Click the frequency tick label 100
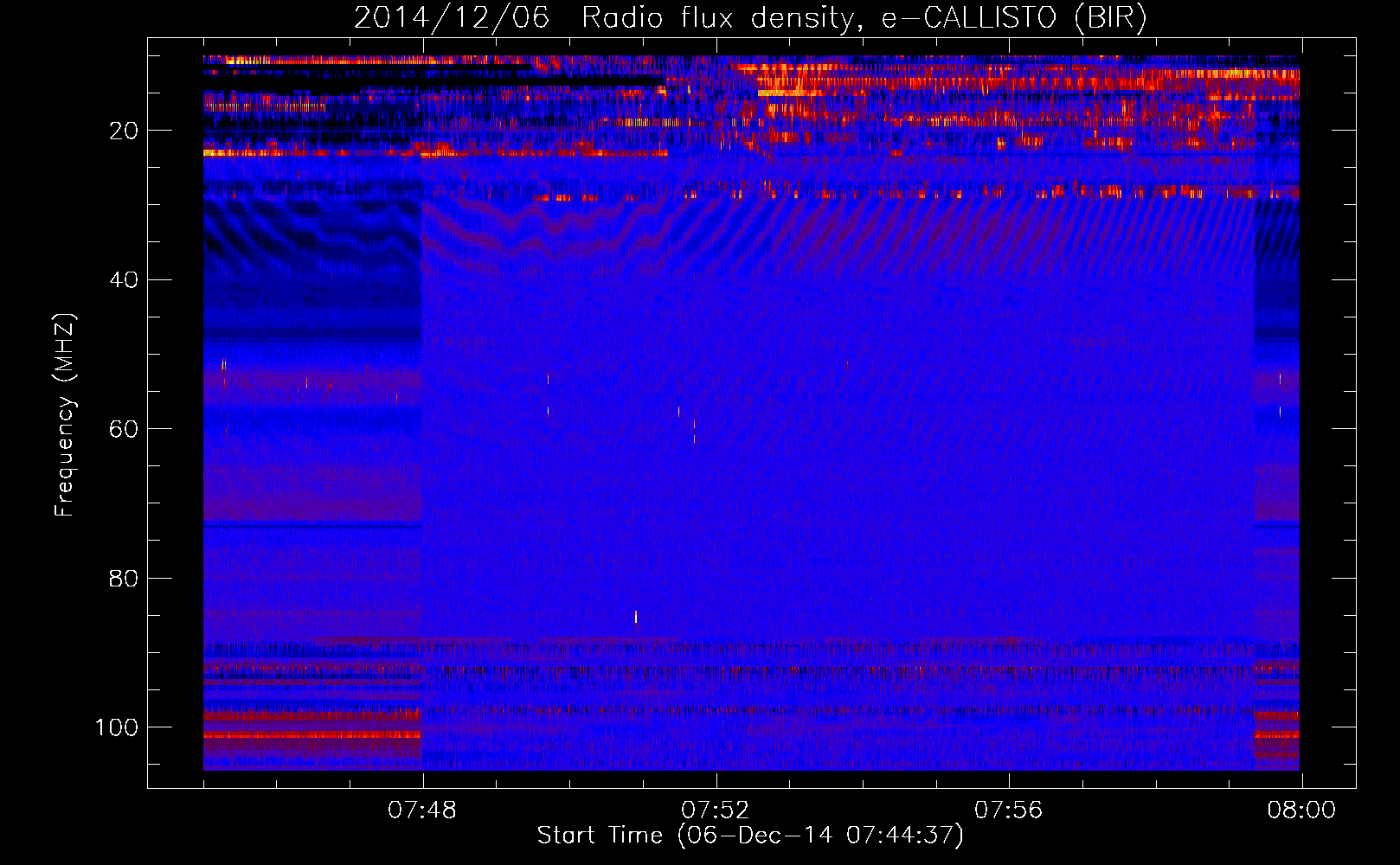Image resolution: width=1400 pixels, height=865 pixels. pyautogui.click(x=117, y=727)
